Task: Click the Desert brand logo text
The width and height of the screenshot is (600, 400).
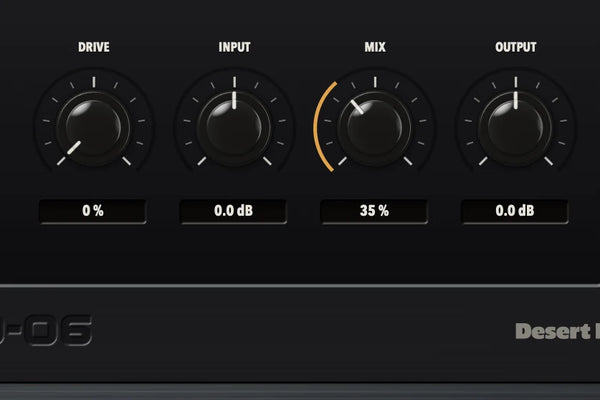Action: pos(558,331)
